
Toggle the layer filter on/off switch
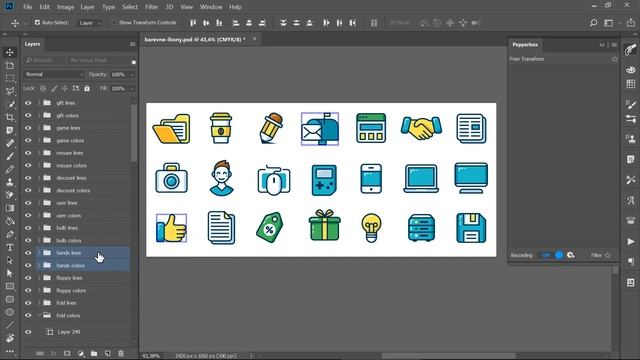pos(133,62)
